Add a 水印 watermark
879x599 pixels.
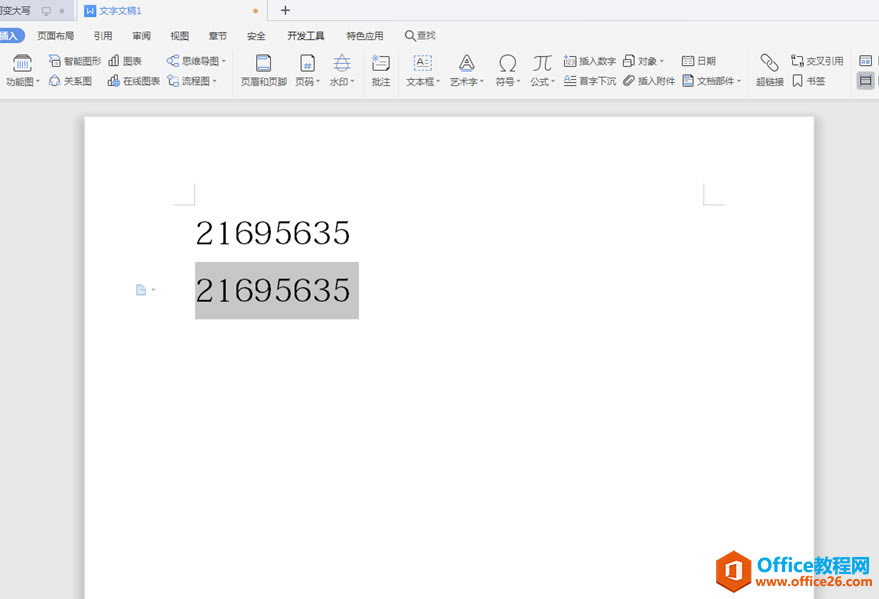coord(341,69)
